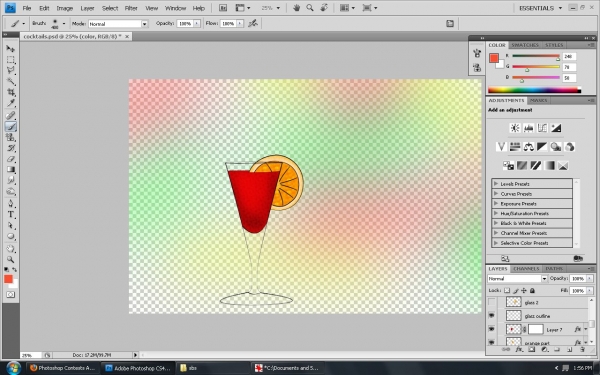
Task: Toggle lock image pixels
Action: coord(515,290)
